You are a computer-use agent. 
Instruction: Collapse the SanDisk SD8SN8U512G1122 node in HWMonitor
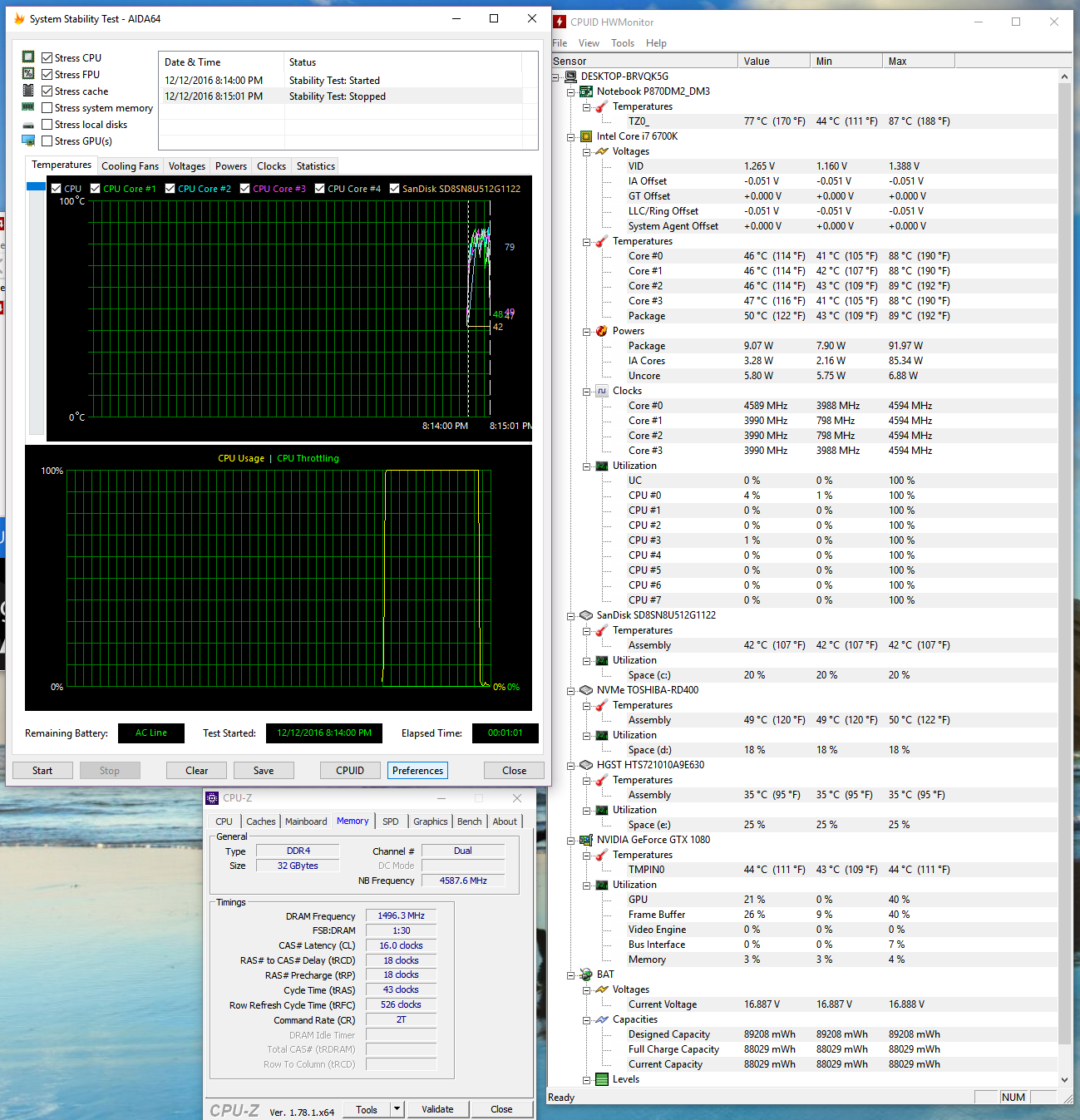pyautogui.click(x=571, y=615)
